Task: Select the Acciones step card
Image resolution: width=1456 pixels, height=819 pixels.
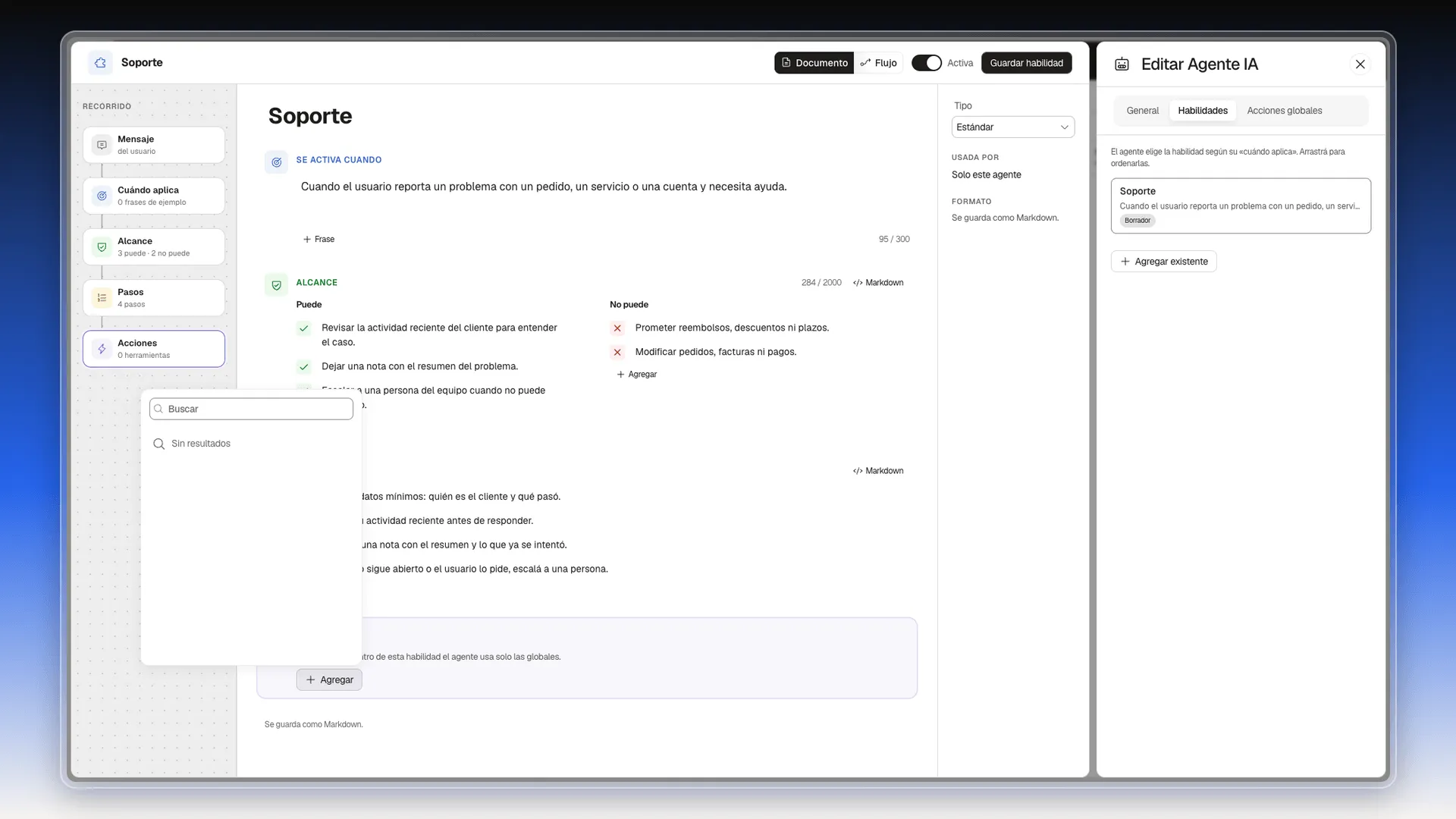Action: 154,349
